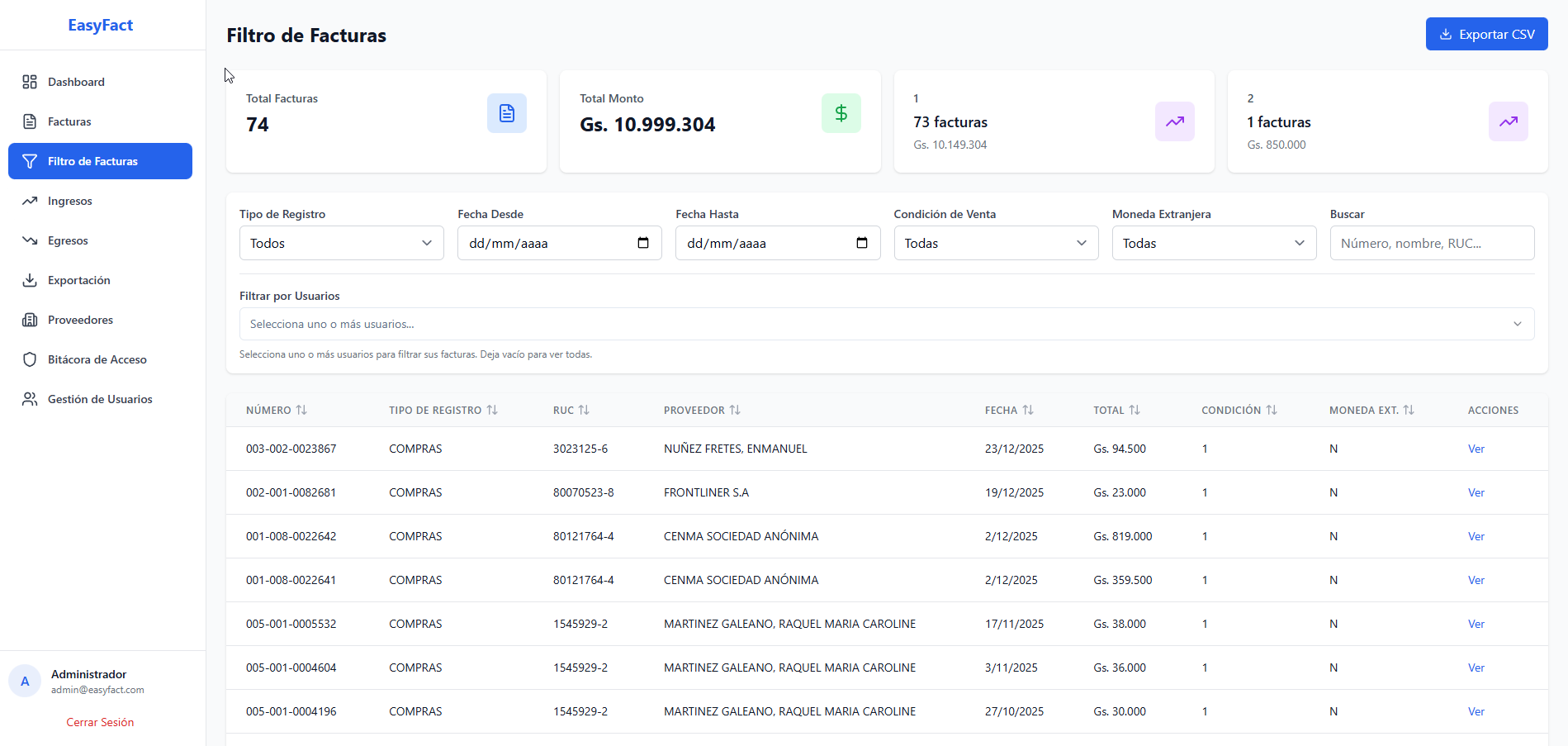This screenshot has height=746, width=1568.
Task: Click the Dashboard grid icon in sidebar
Action: pos(30,82)
